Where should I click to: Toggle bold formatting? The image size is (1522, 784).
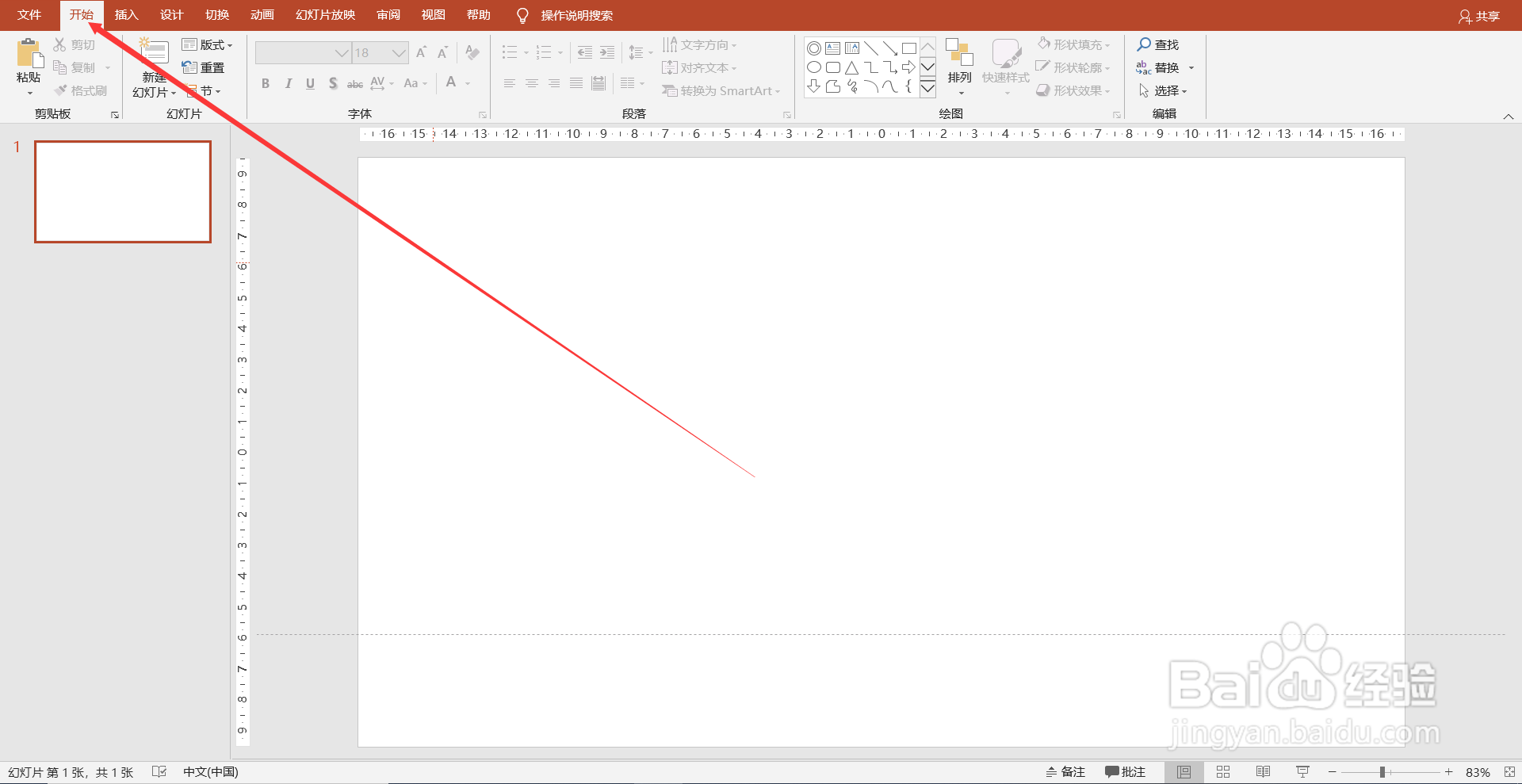click(x=266, y=83)
